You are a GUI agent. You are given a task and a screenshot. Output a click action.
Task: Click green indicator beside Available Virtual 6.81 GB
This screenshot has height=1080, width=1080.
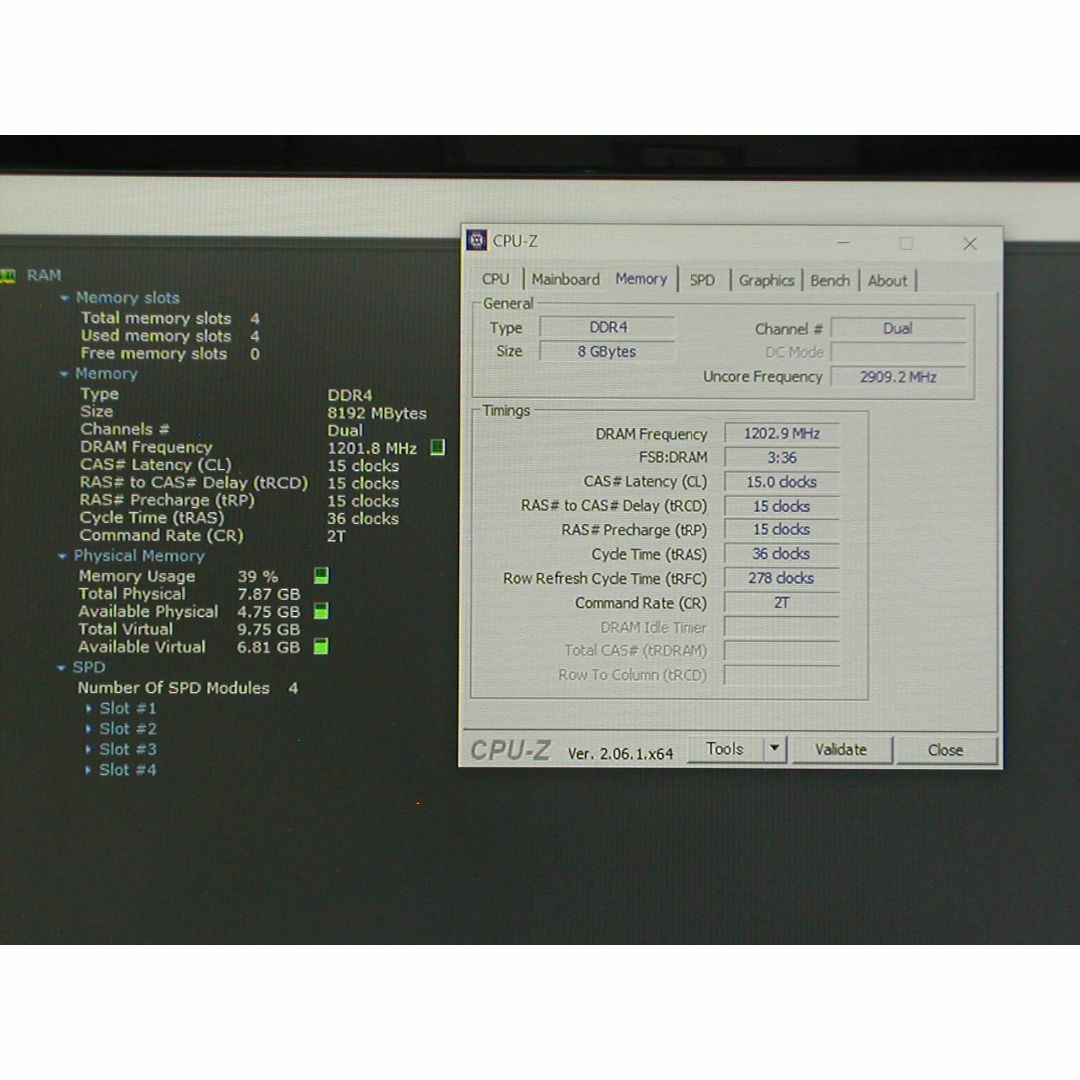[321, 646]
